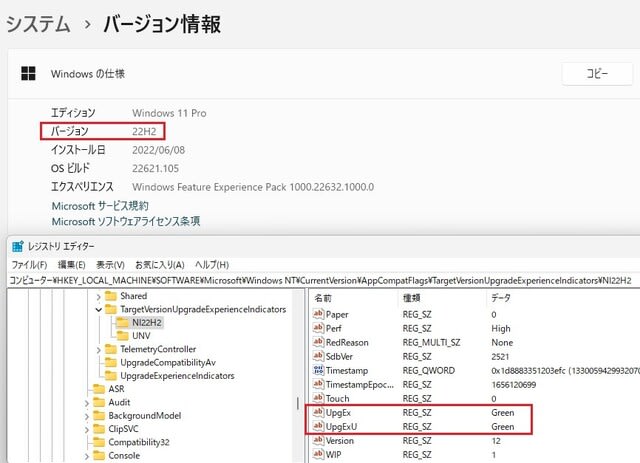
Task: Click the string icon of UpgEx value
Action: pos(318,412)
